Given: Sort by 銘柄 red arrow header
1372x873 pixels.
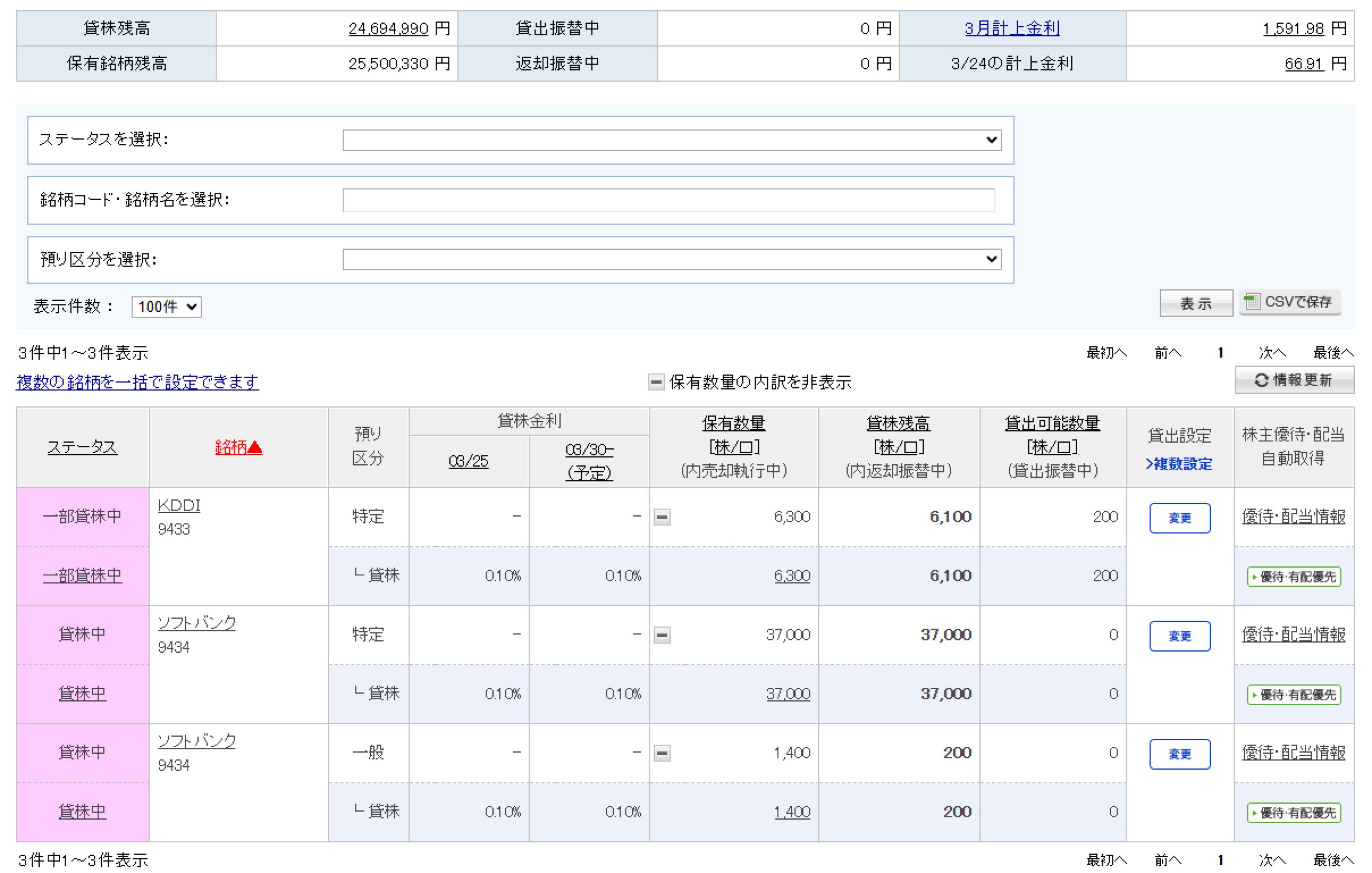Looking at the screenshot, I should click(238, 447).
